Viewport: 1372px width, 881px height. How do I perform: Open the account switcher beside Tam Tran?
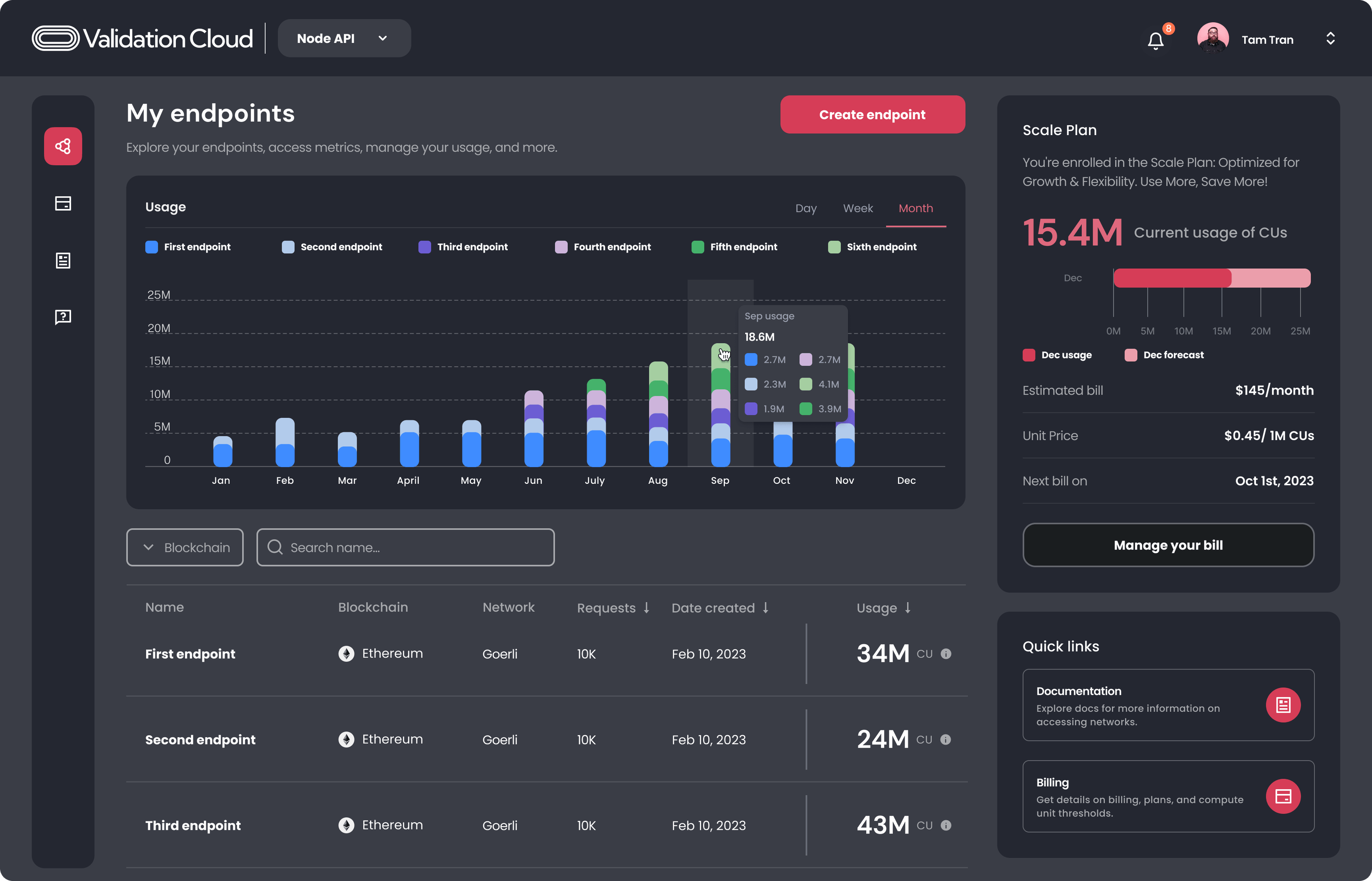click(1331, 38)
